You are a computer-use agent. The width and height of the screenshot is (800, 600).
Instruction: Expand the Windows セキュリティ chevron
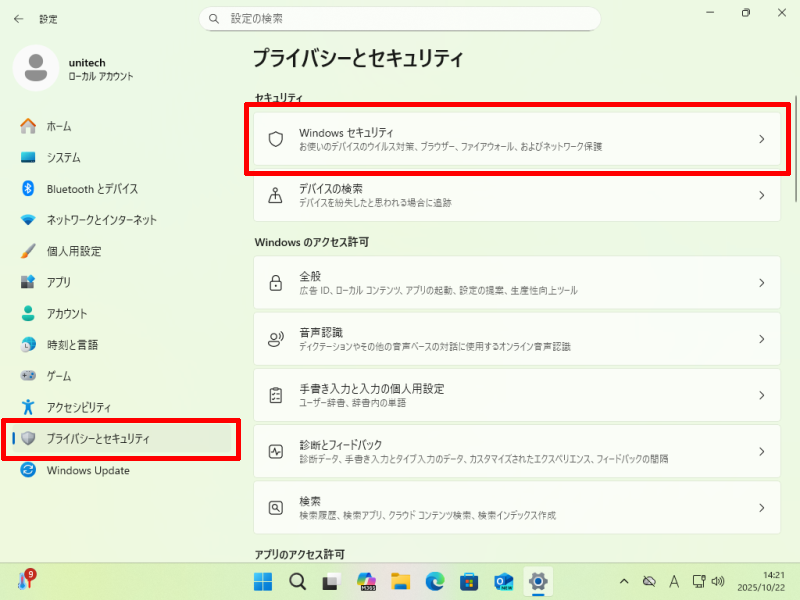(x=761, y=139)
